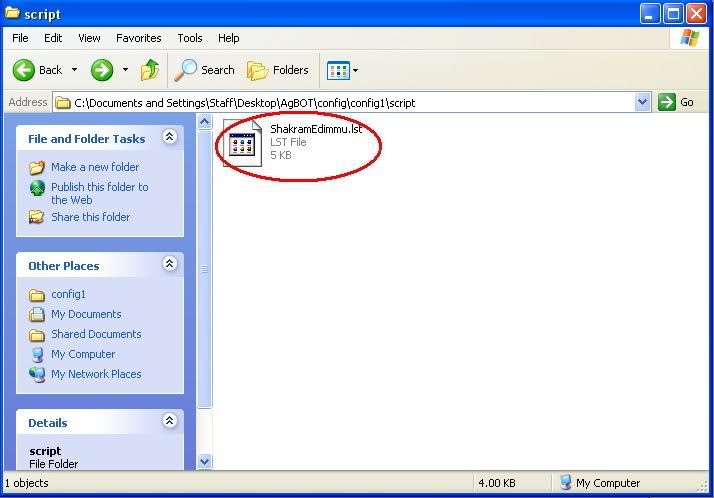
Task: Click the address bar folder icon
Action: click(63, 103)
